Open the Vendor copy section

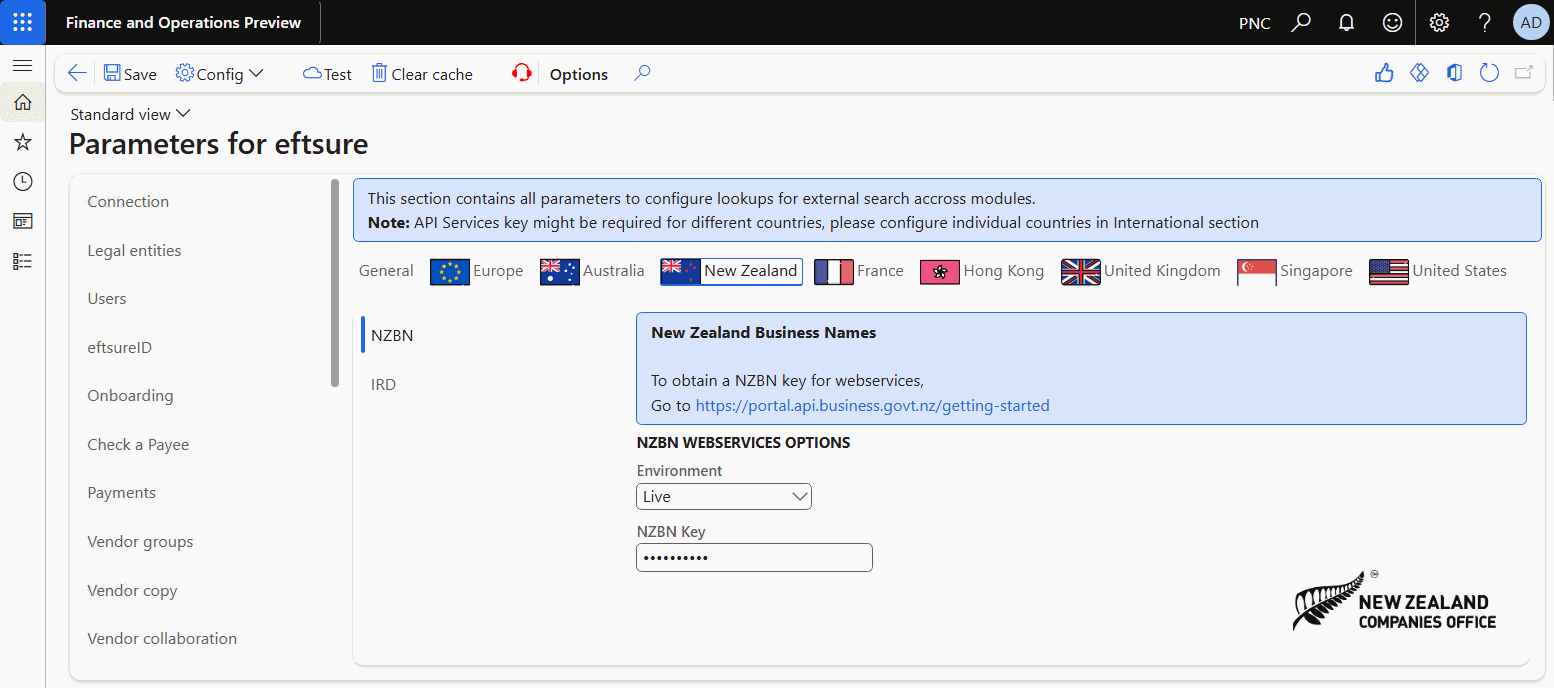(132, 590)
